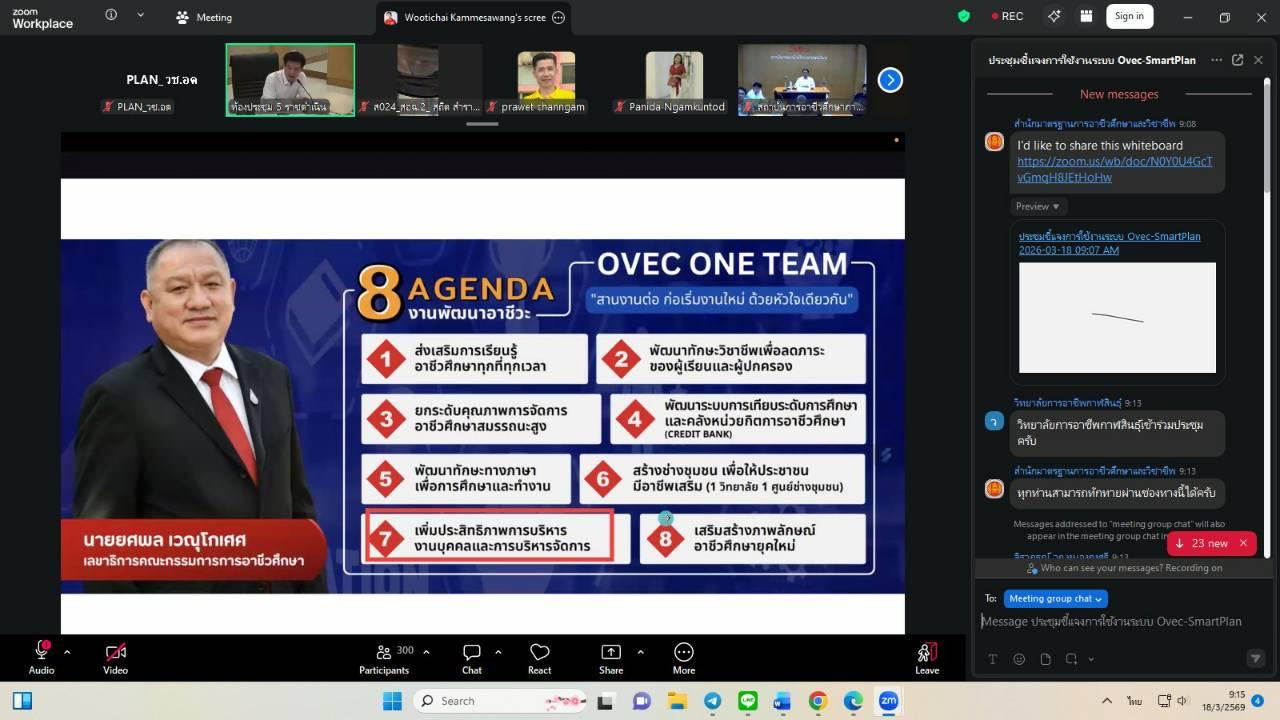Expand the Meeting group chat recipient dropdown
This screenshot has height=720, width=1280.
click(x=1055, y=598)
